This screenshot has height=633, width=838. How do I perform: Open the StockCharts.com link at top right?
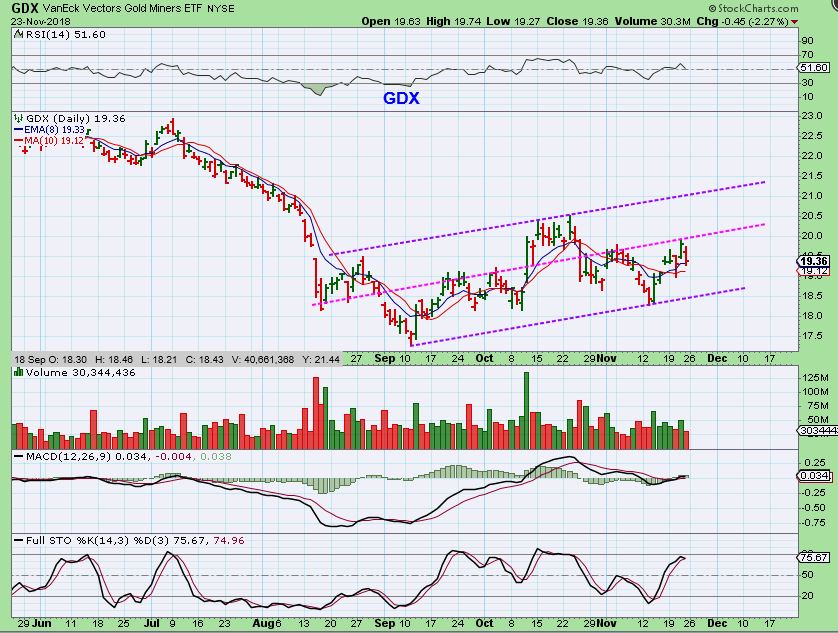pyautogui.click(x=754, y=8)
